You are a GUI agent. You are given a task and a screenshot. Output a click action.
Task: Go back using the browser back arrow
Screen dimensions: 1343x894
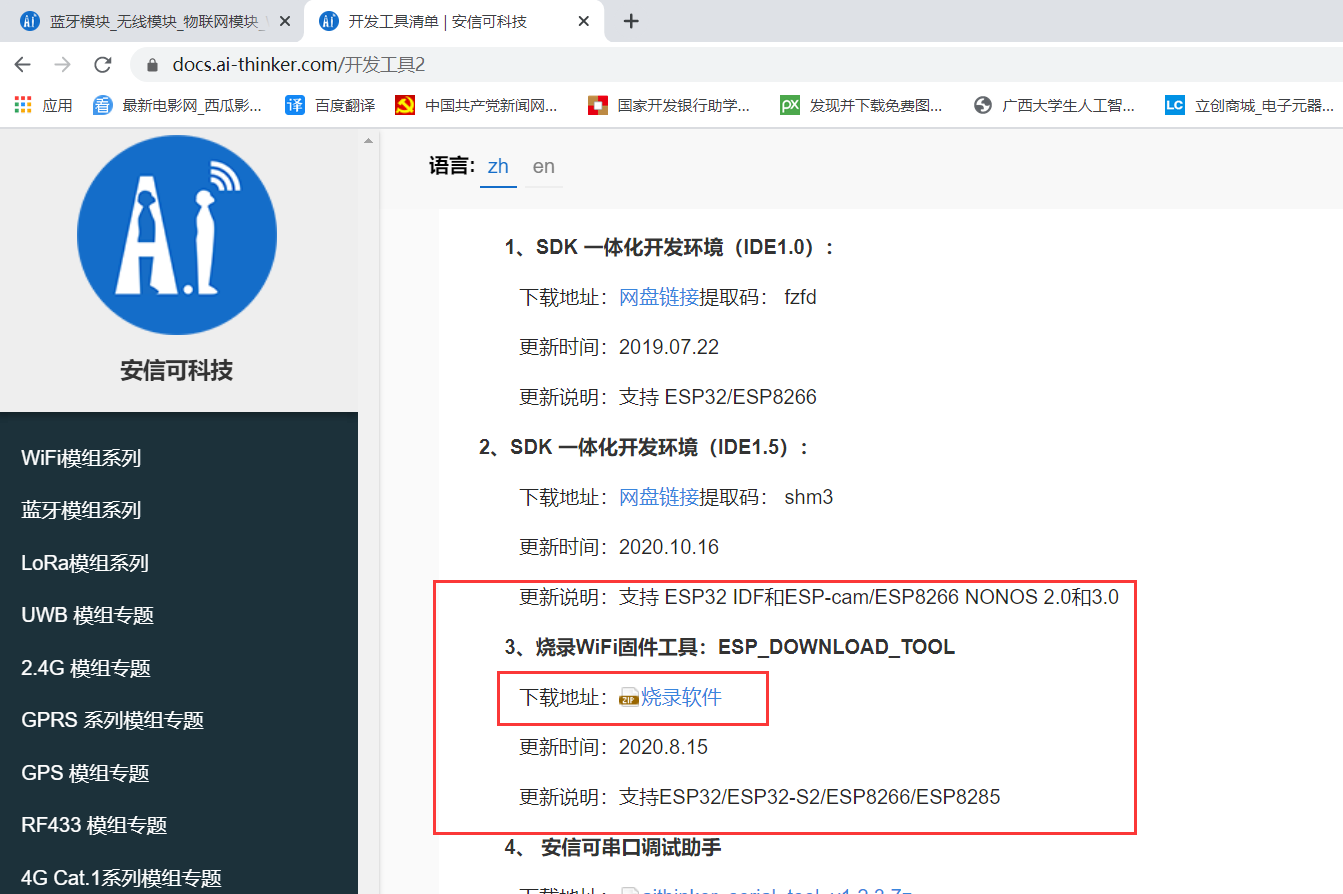point(22,65)
